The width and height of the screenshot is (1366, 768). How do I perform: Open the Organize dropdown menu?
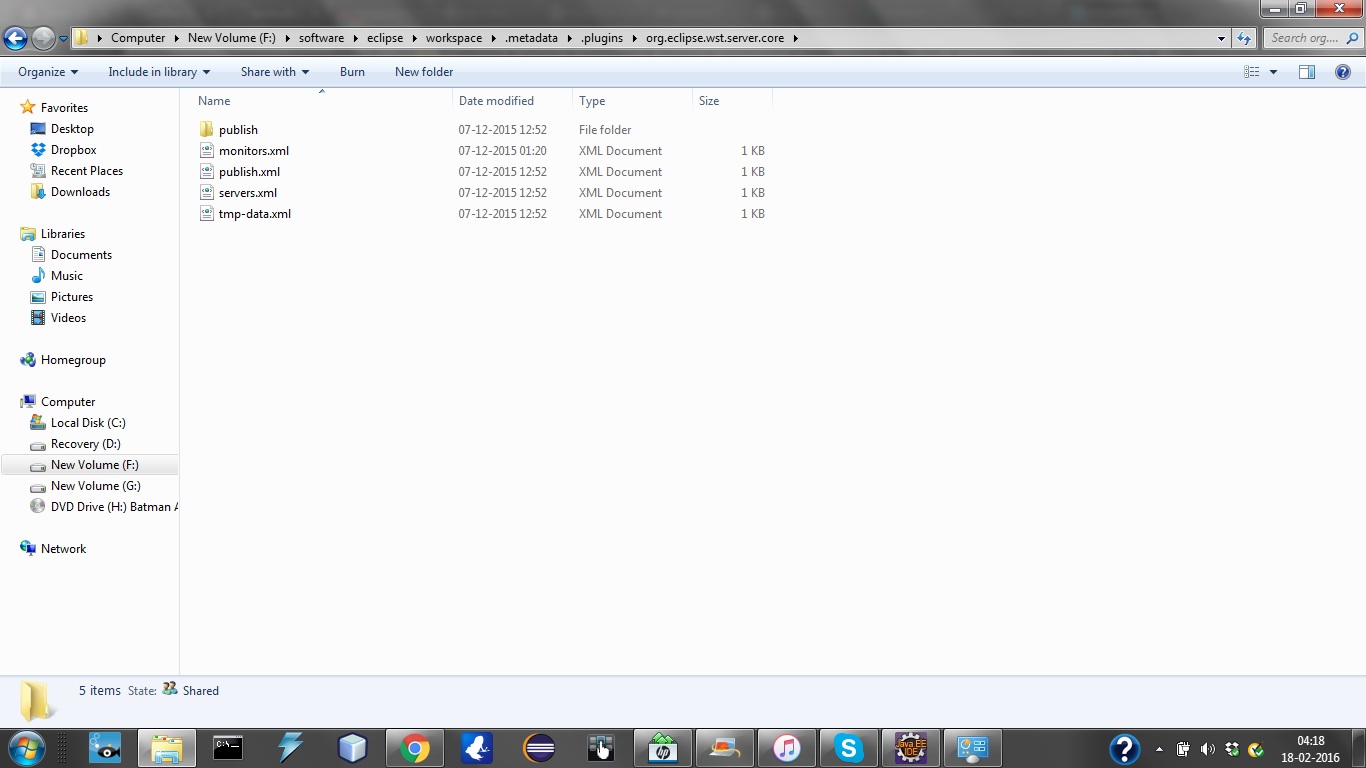pyautogui.click(x=48, y=72)
